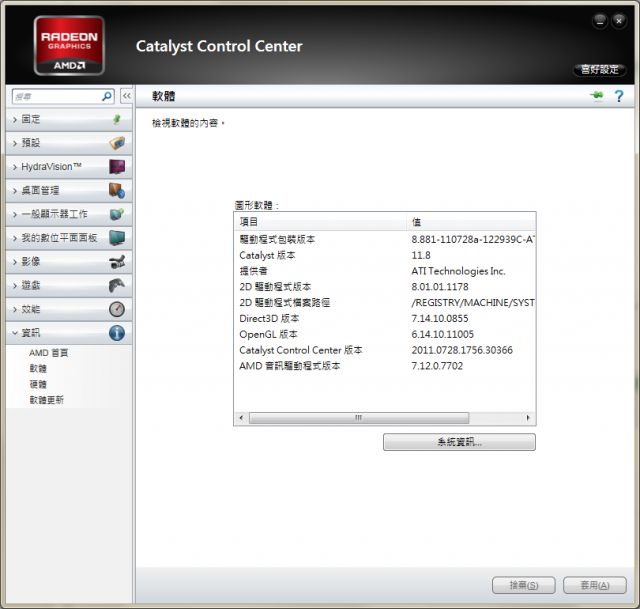Select the 2D 驅動程式版本 row
The height and width of the screenshot is (609, 640).
385,287
